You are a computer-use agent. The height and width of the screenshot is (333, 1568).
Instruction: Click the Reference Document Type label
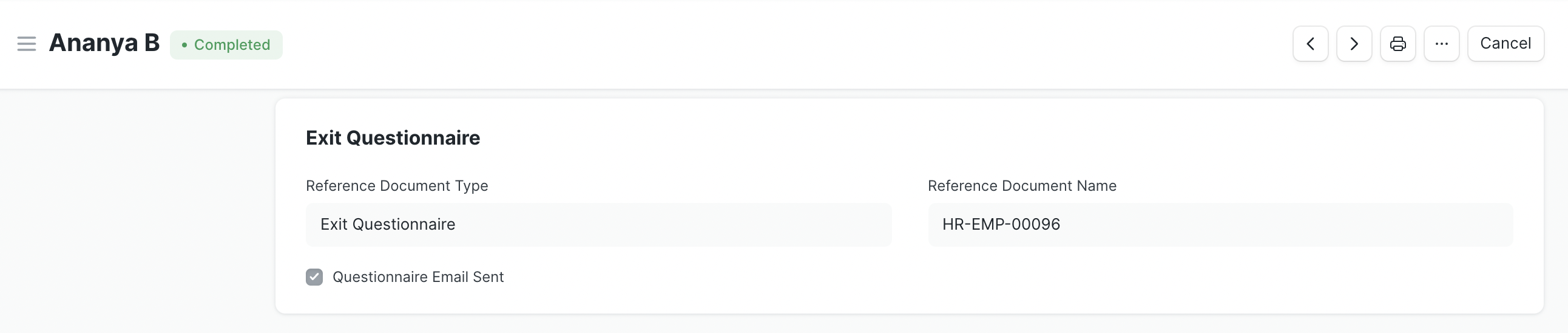[x=396, y=186]
